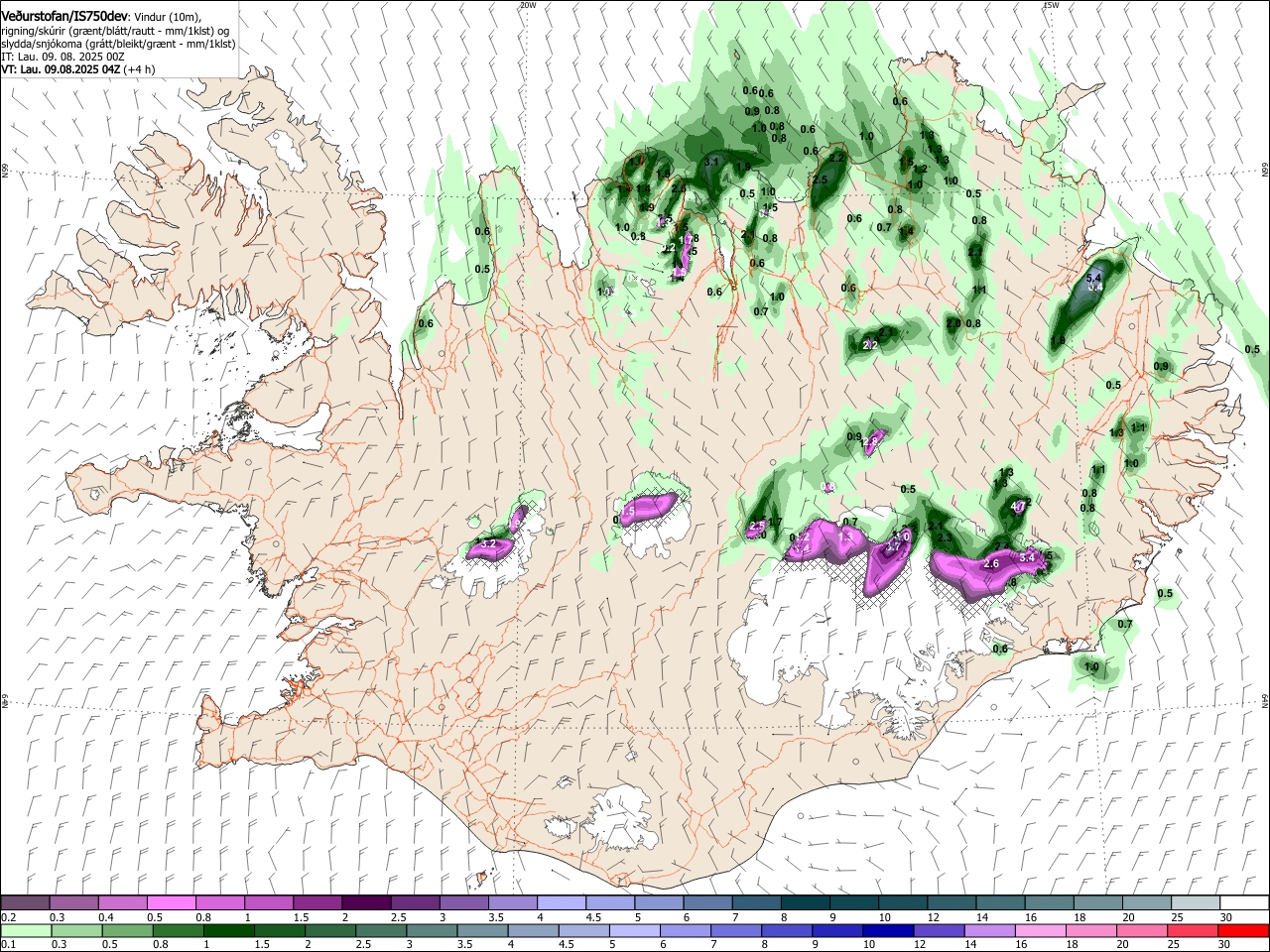Screen dimensions: 1270x952
Task: Click the 3.2 value on western glacier
Action: click(488, 544)
